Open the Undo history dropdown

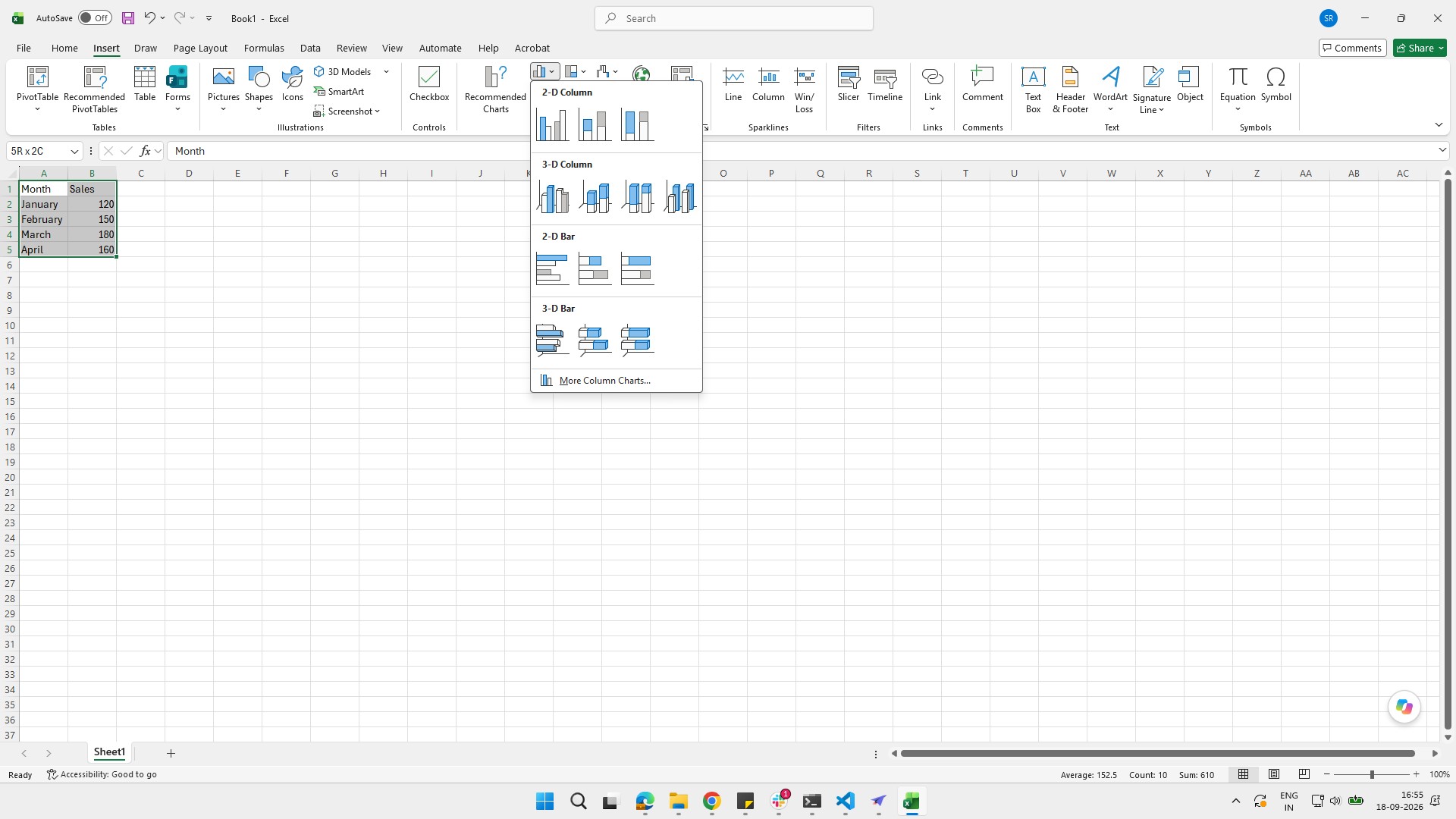[162, 18]
